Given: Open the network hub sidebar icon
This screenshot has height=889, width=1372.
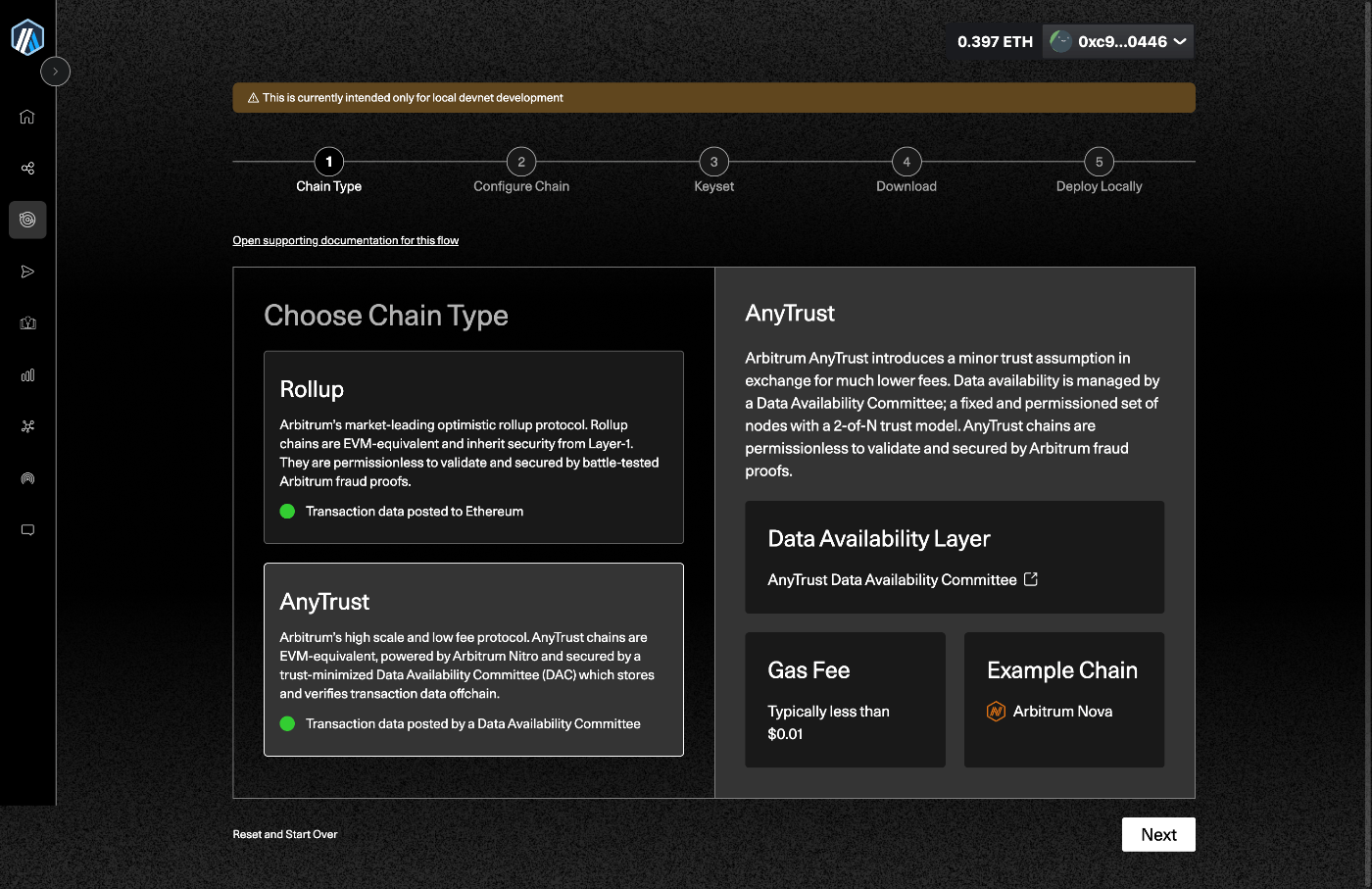Looking at the screenshot, I should [x=27, y=426].
